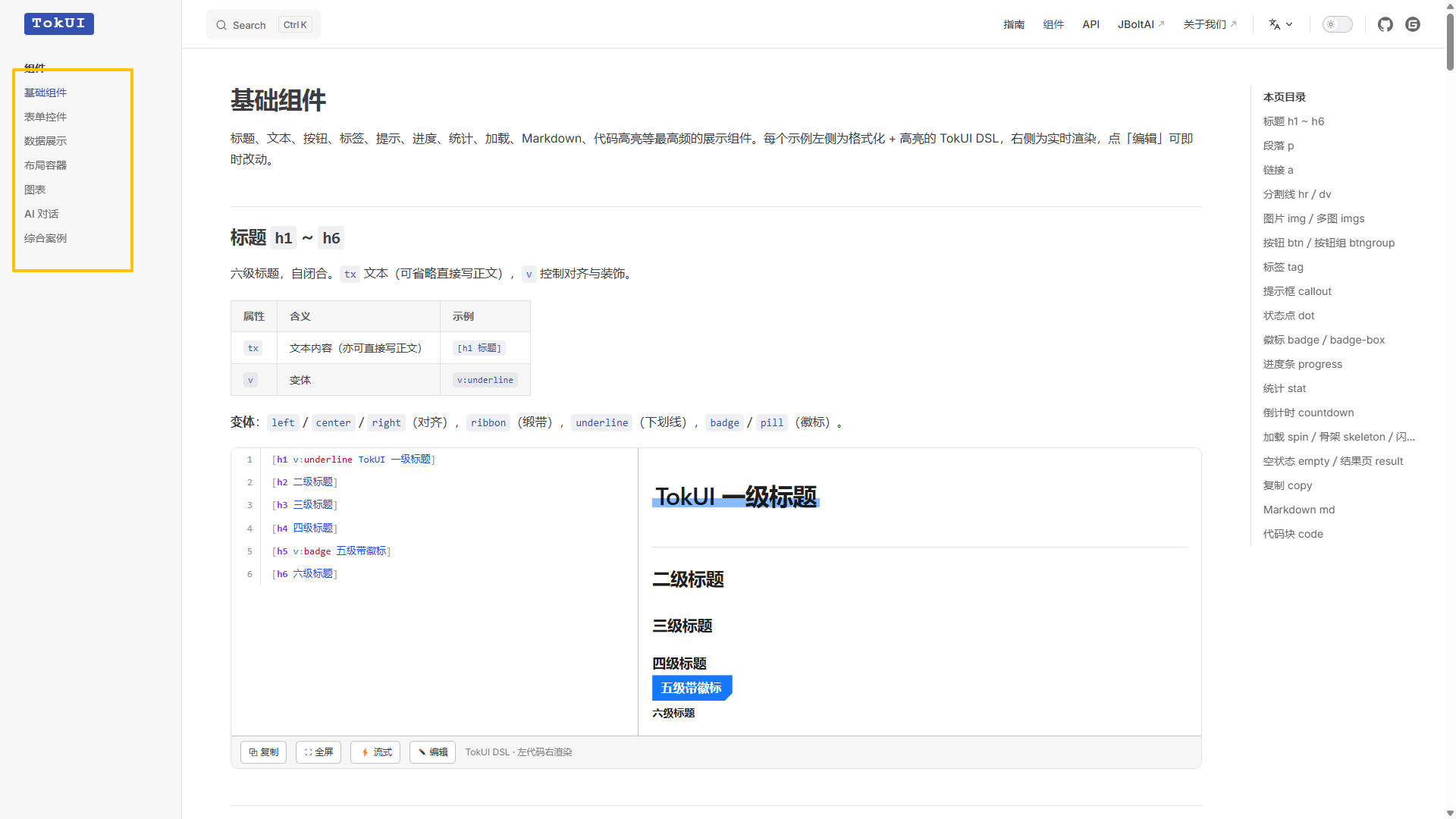Screen dimensions: 1456x819
Task: Jump to 复制 copy in the outline
Action: (1288, 485)
